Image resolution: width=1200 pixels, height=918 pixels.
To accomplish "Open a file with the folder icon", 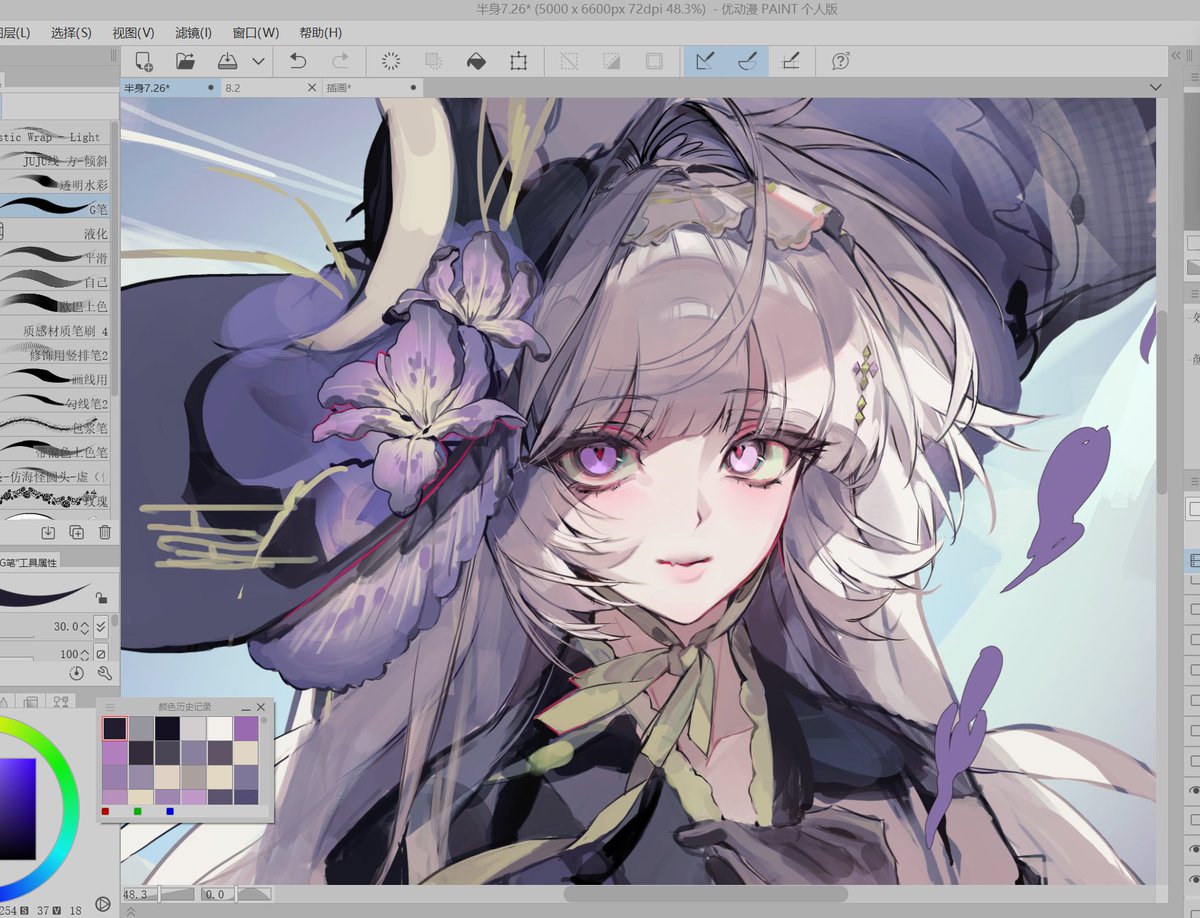I will click(185, 61).
